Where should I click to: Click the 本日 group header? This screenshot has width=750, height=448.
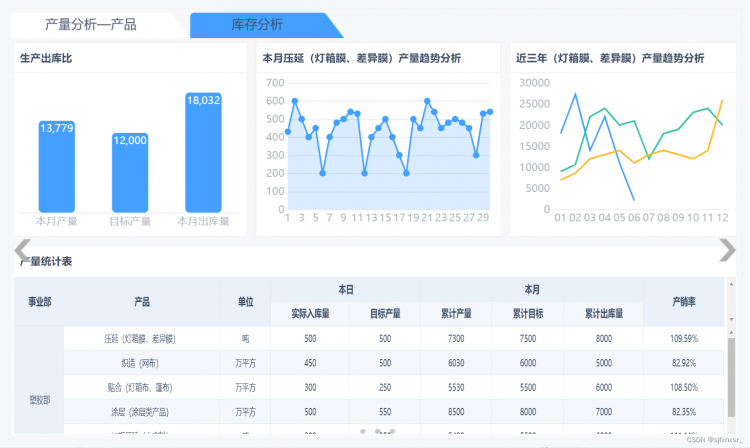[346, 290]
